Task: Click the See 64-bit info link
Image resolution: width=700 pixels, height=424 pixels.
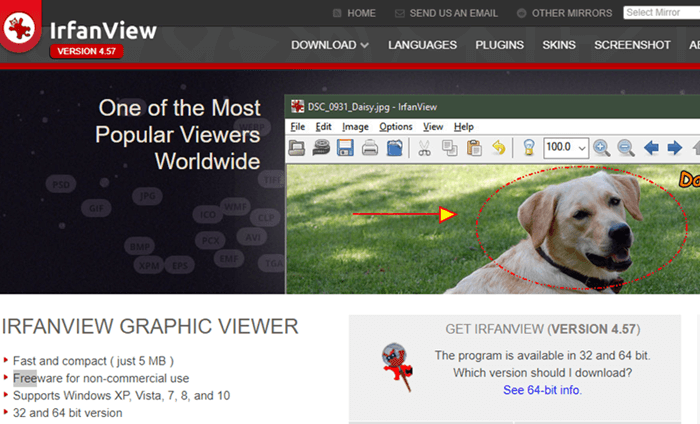Action: point(542,390)
